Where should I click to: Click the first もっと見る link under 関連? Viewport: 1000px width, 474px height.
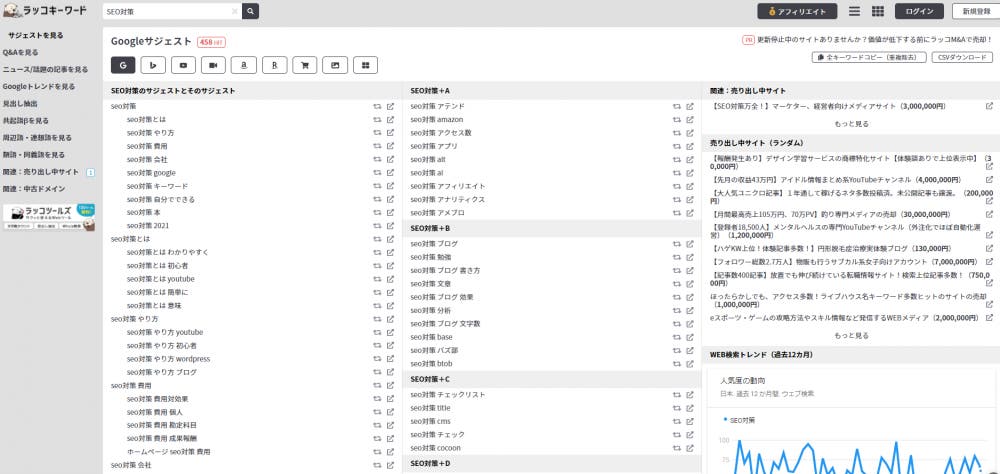[x=851, y=124]
